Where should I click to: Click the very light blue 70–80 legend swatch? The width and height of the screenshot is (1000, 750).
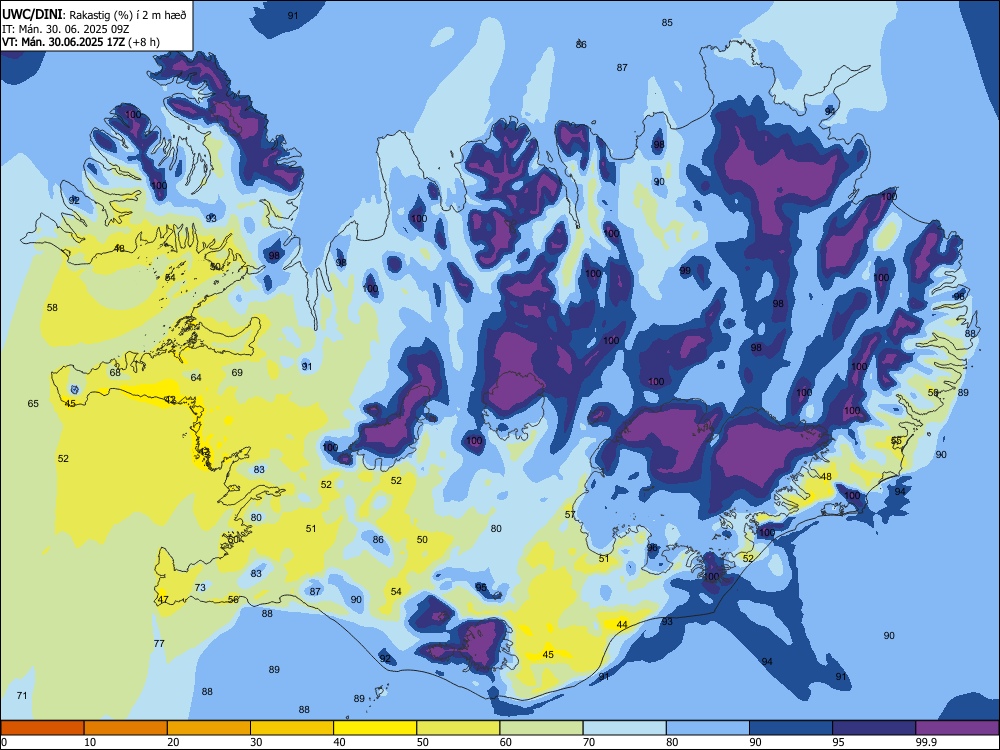[x=624, y=728]
